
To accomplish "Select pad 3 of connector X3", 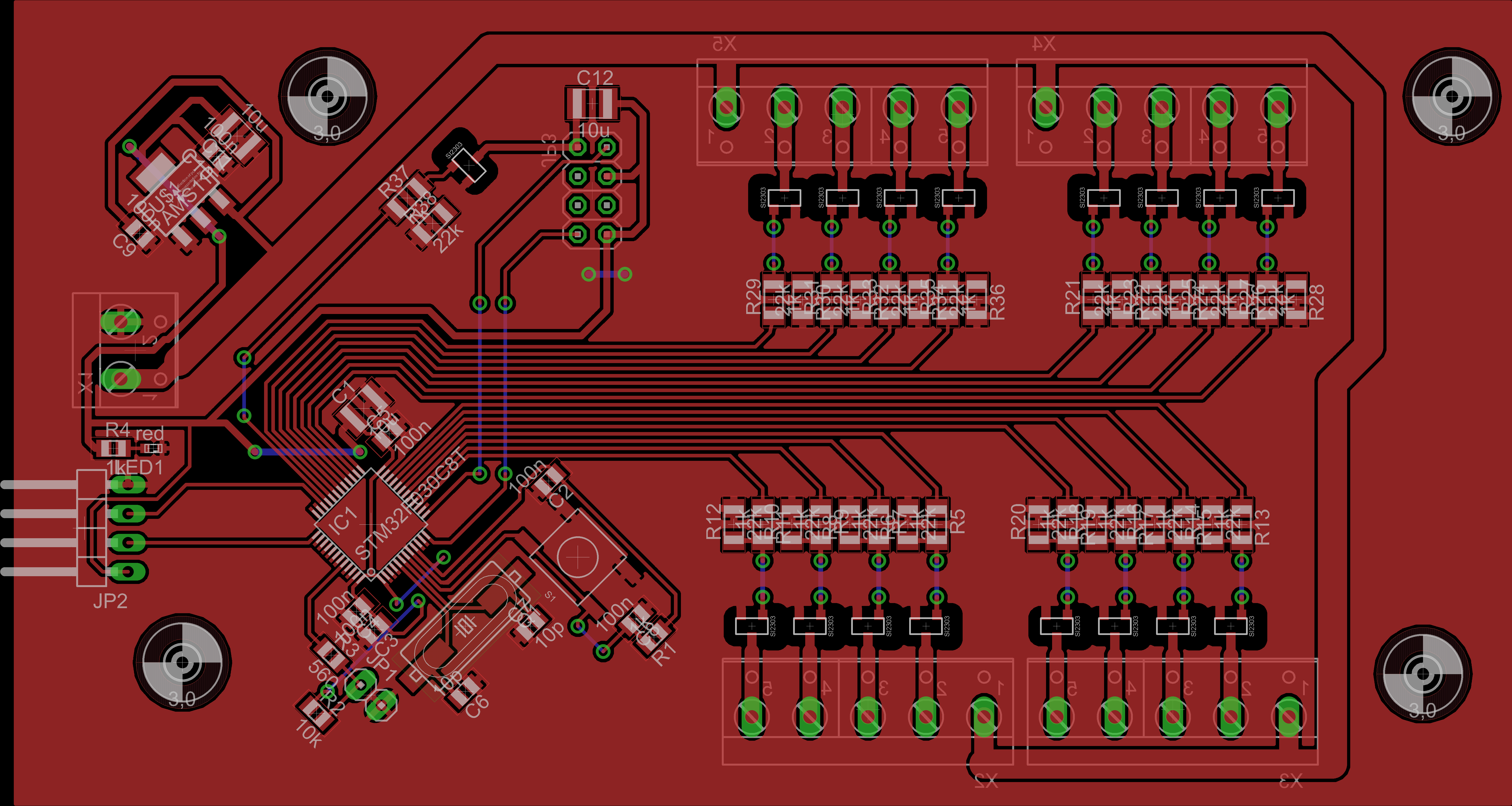I will (1172, 716).
